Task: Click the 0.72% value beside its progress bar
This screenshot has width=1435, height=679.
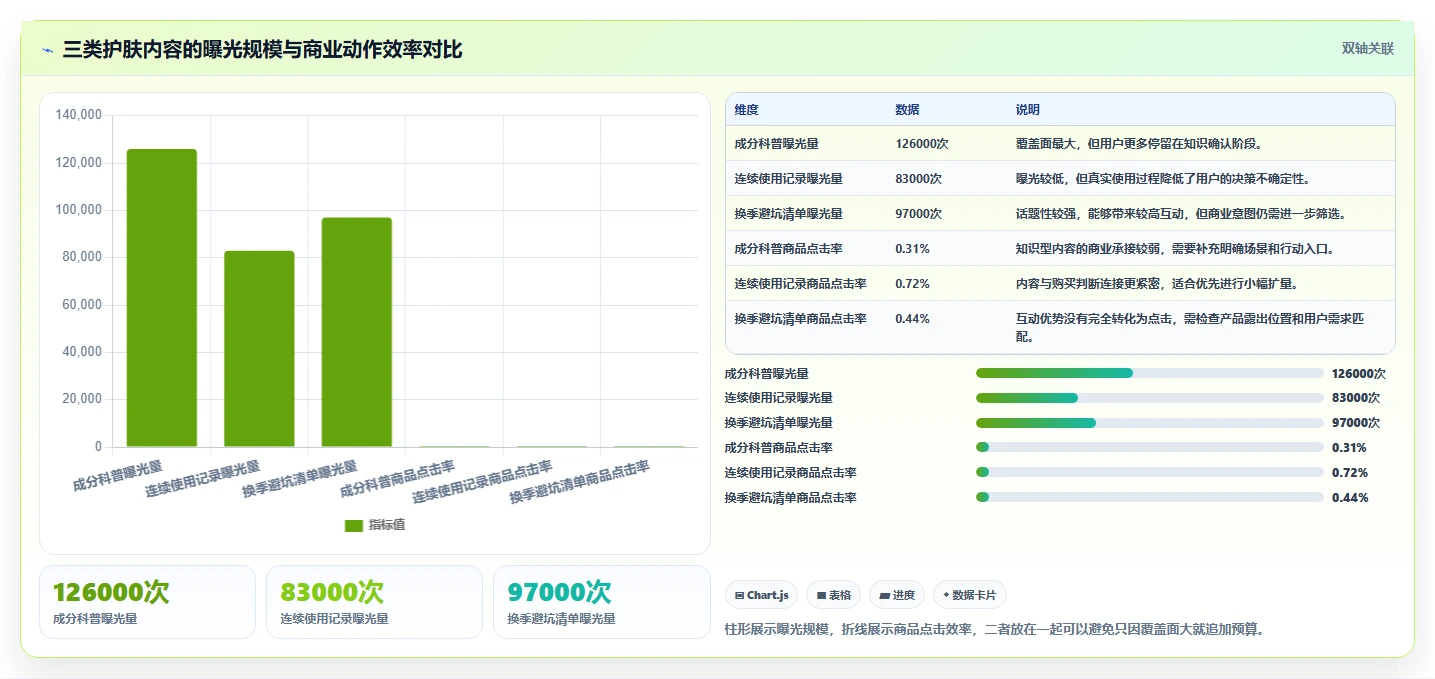Action: (x=1350, y=473)
